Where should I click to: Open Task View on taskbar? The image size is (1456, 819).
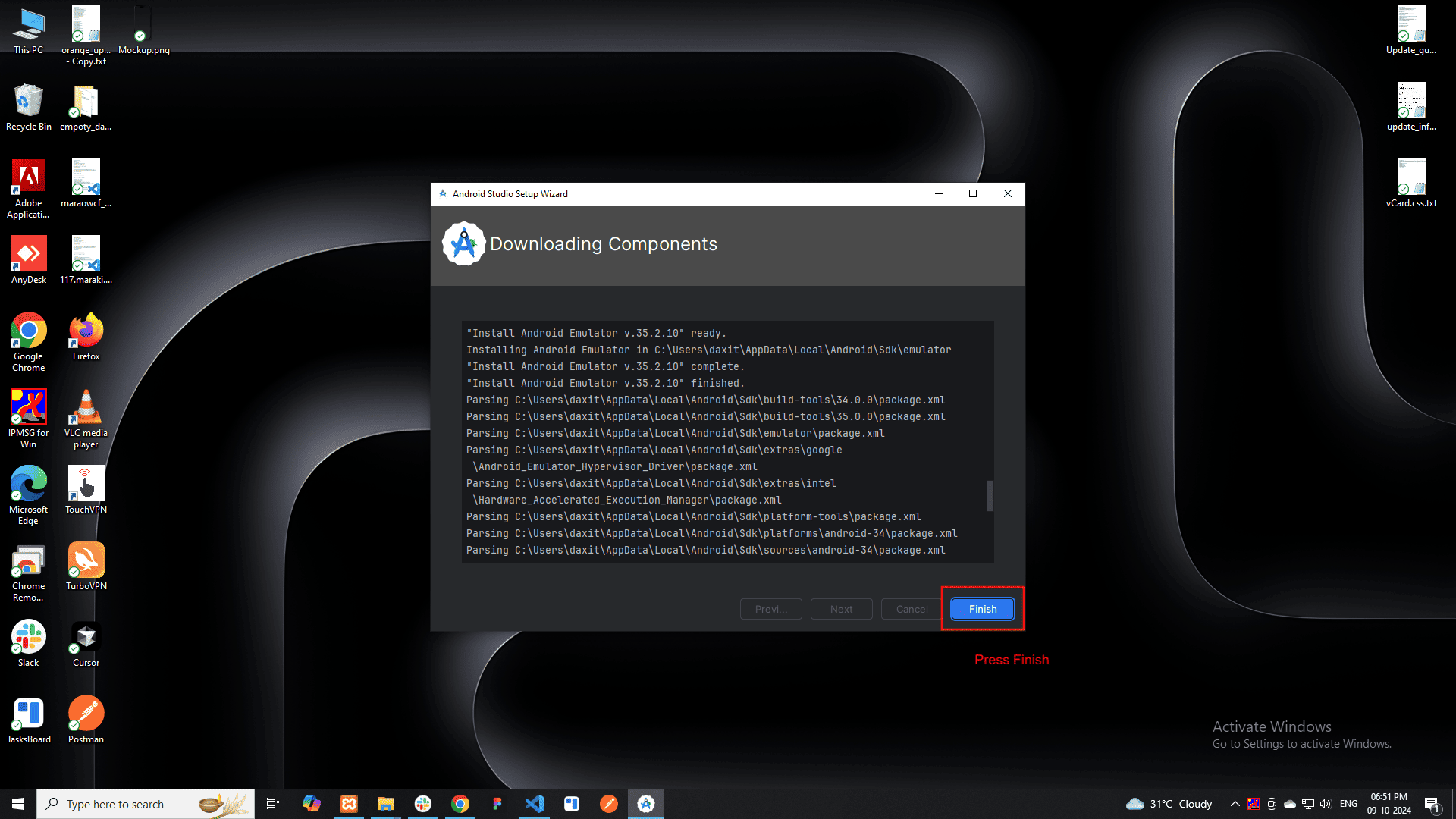(x=273, y=804)
